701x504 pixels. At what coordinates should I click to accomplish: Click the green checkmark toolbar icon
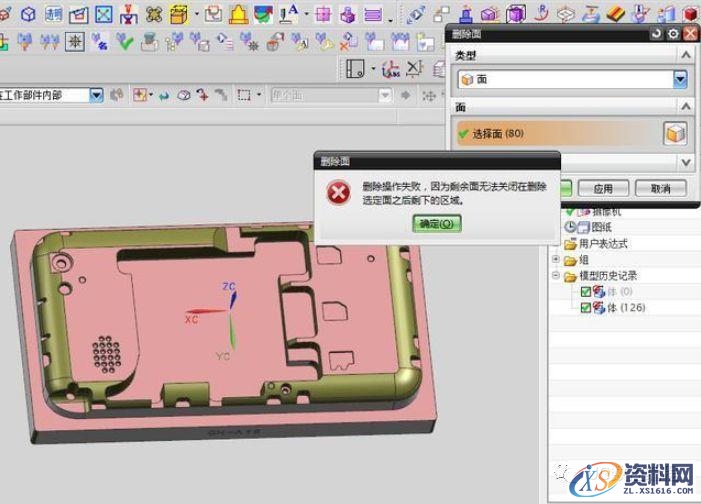(x=125, y=42)
